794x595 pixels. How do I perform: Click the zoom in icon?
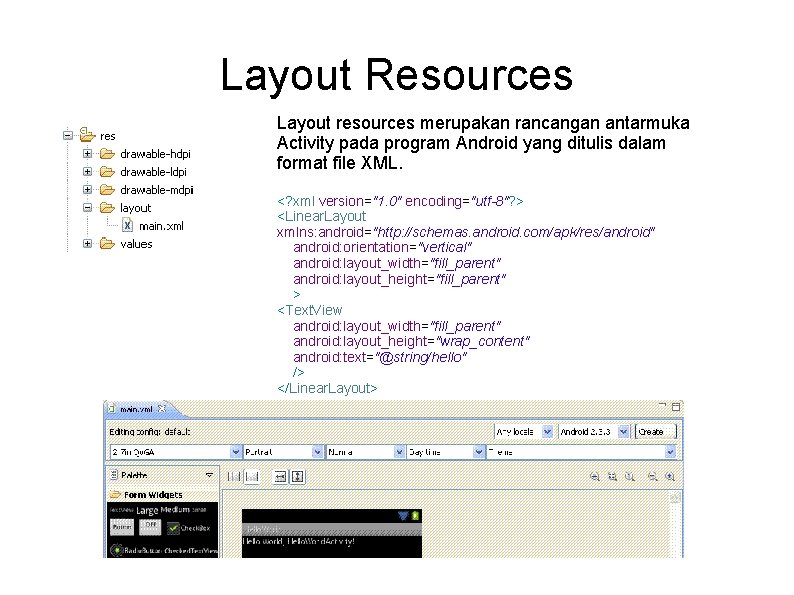click(670, 477)
